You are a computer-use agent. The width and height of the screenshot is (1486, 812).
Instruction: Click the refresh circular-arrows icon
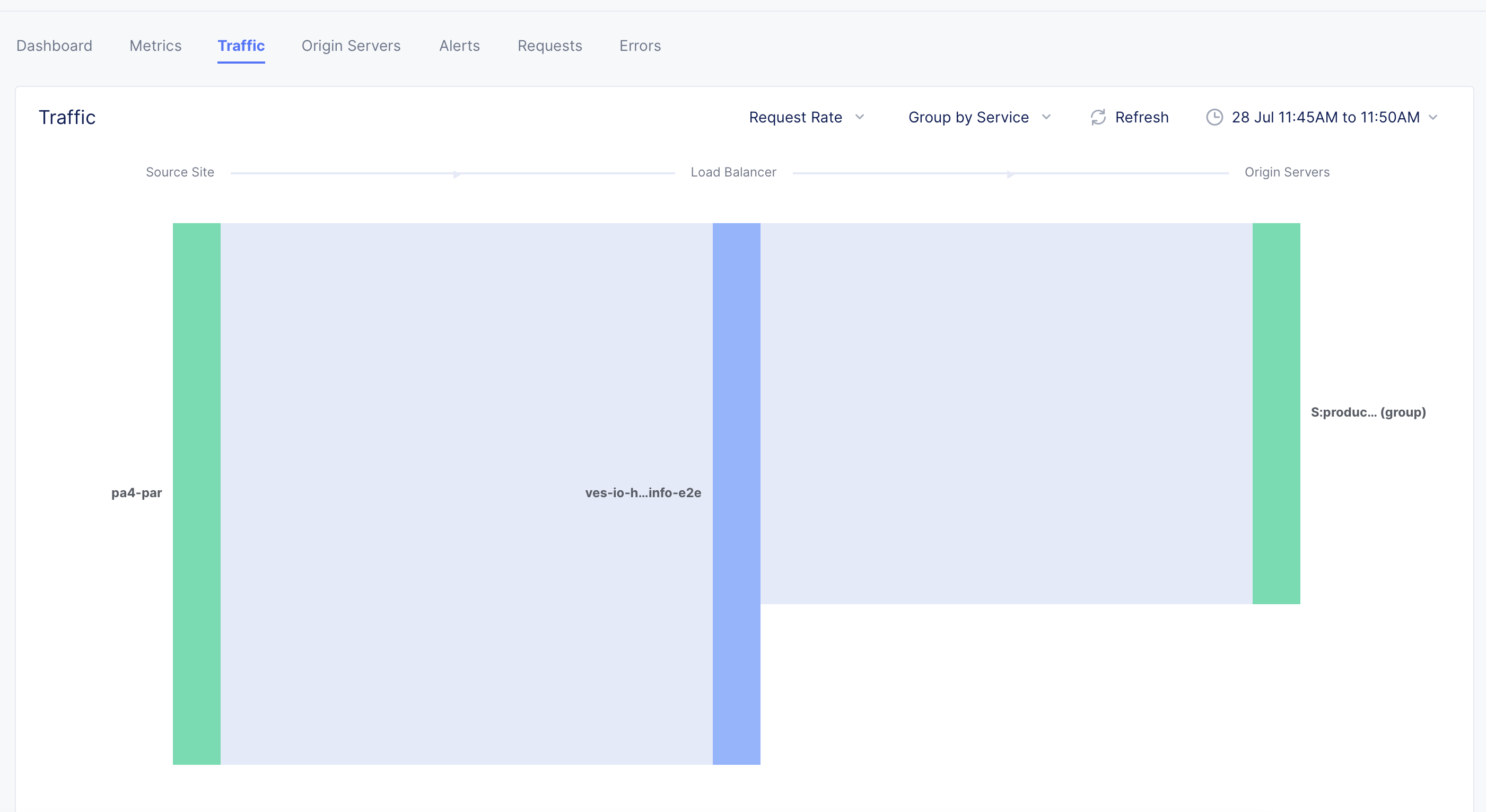point(1098,117)
